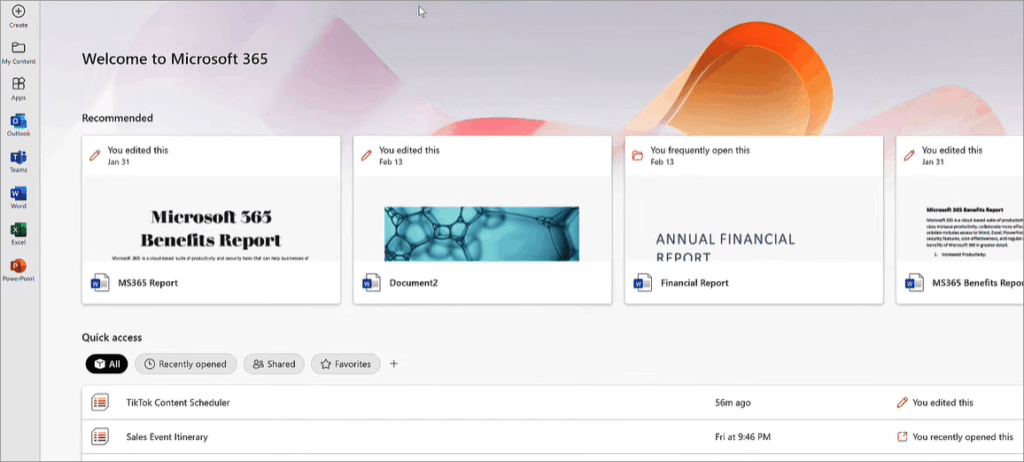
Task: Filter by Recently opened
Action: [x=186, y=364]
